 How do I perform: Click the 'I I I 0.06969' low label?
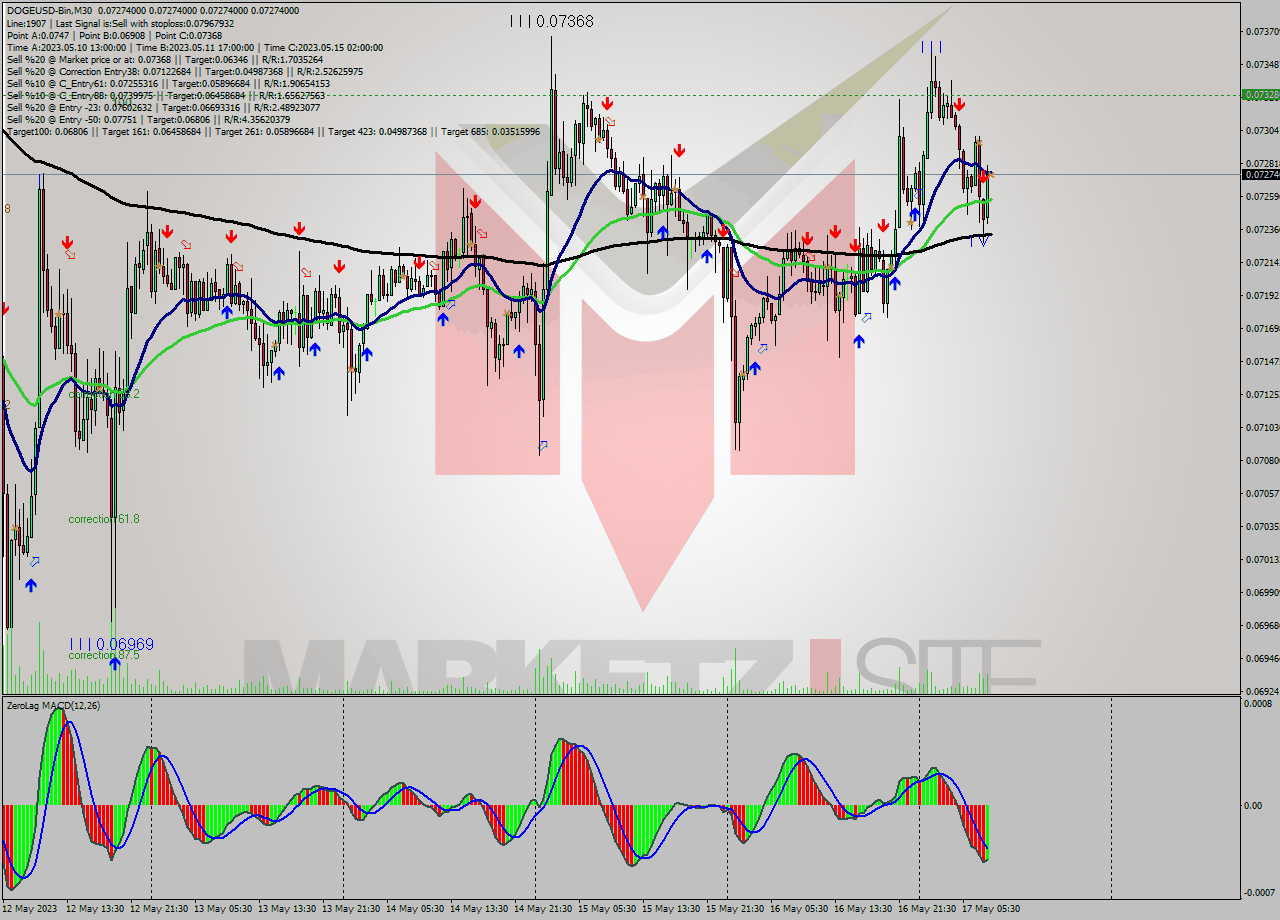pyautogui.click(x=111, y=644)
